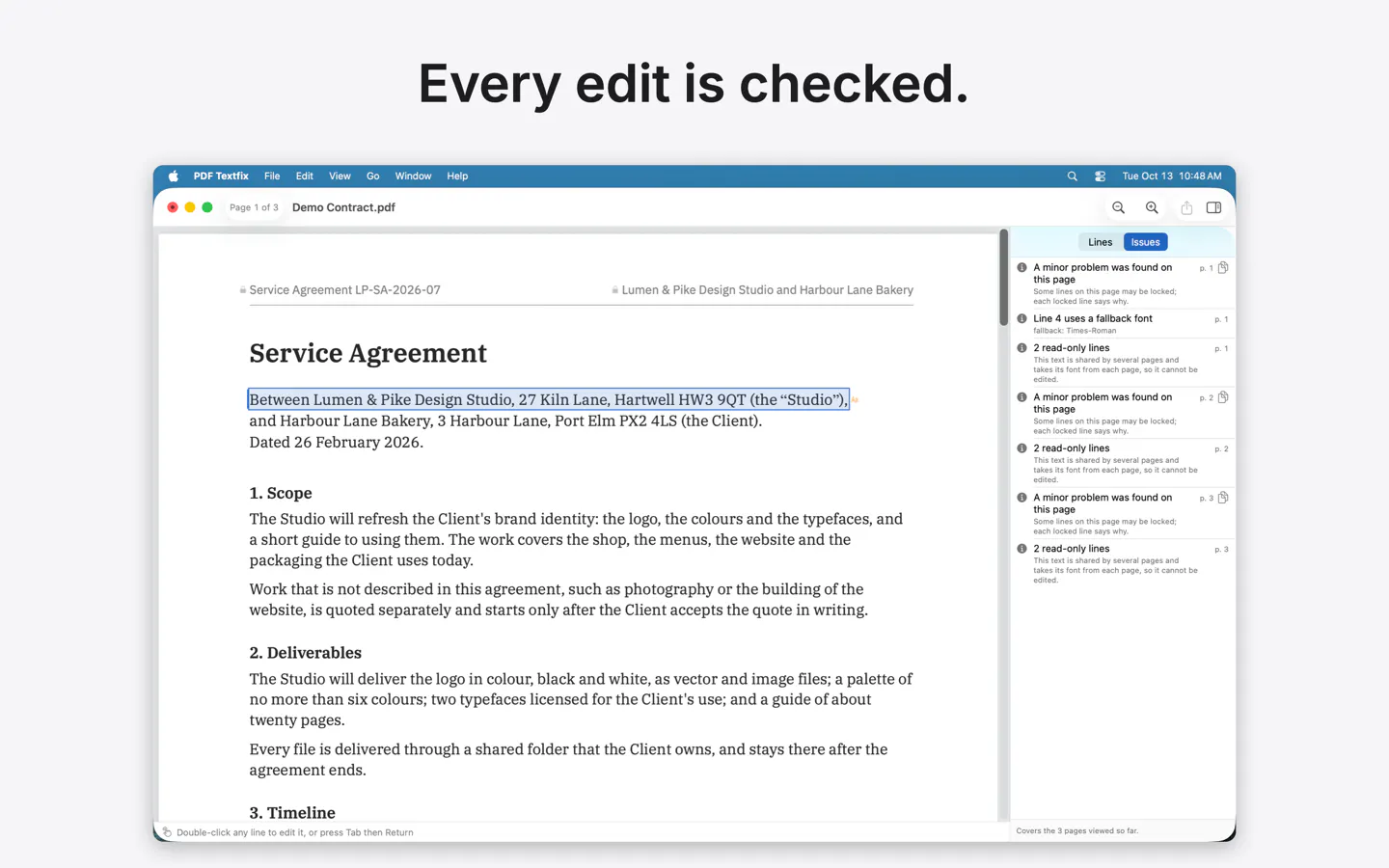Open the View menu
Image resolution: width=1389 pixels, height=868 pixels.
[x=340, y=176]
